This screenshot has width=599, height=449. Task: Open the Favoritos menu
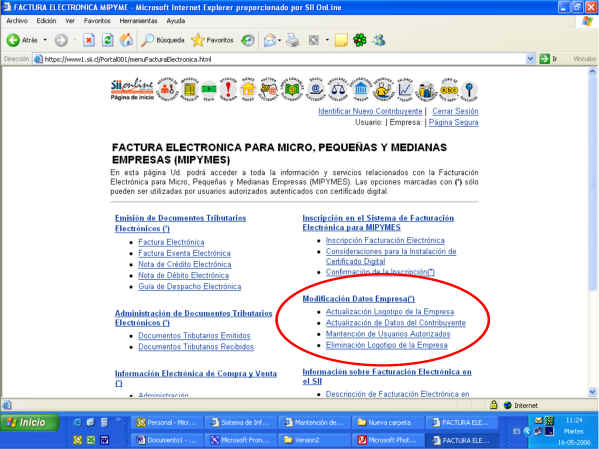click(97, 21)
